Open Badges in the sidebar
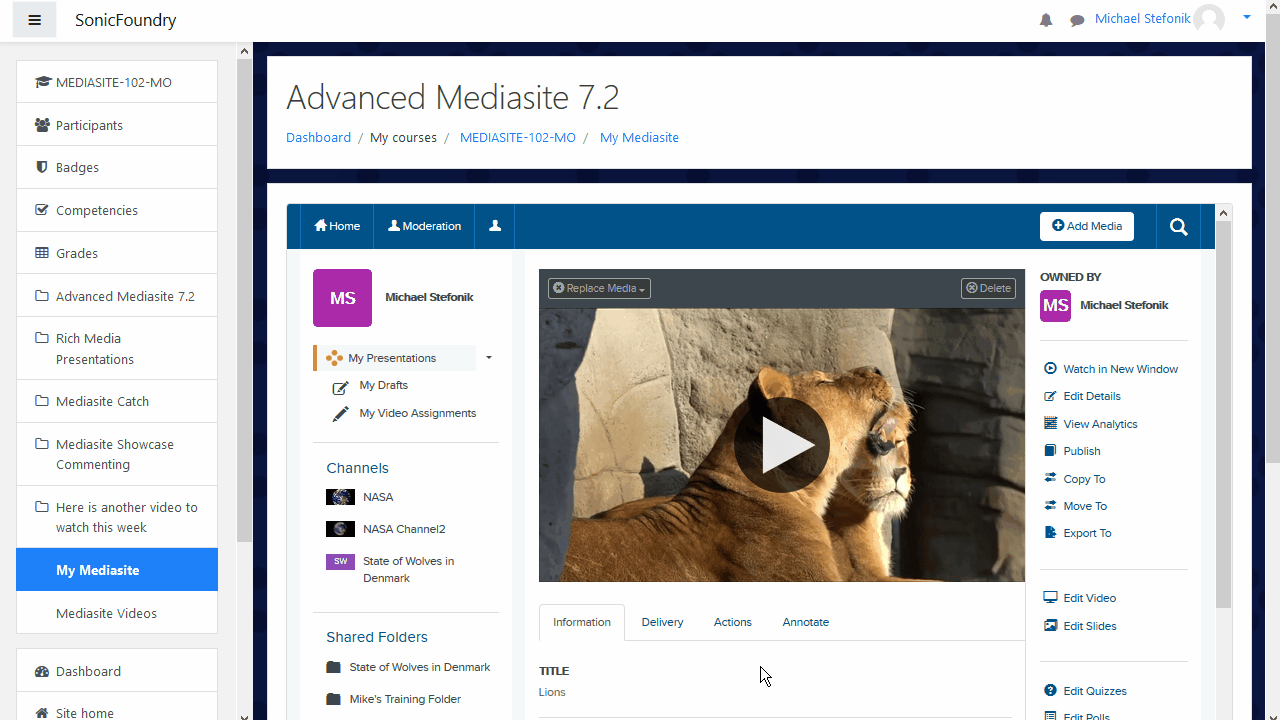 tap(117, 167)
